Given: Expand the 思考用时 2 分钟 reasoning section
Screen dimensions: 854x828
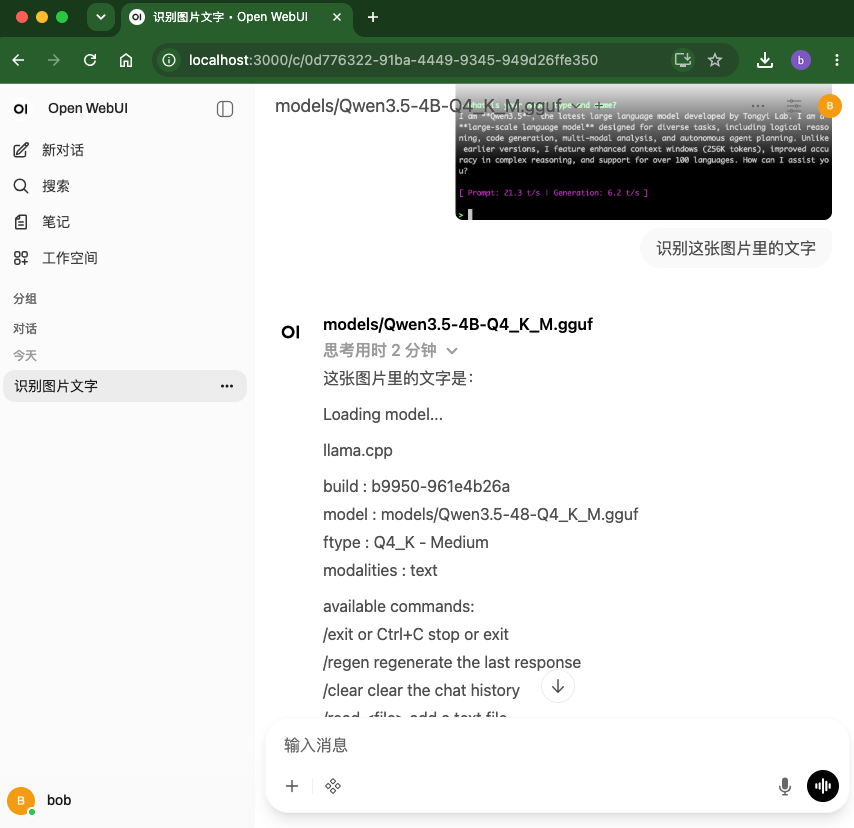Looking at the screenshot, I should click(390, 350).
